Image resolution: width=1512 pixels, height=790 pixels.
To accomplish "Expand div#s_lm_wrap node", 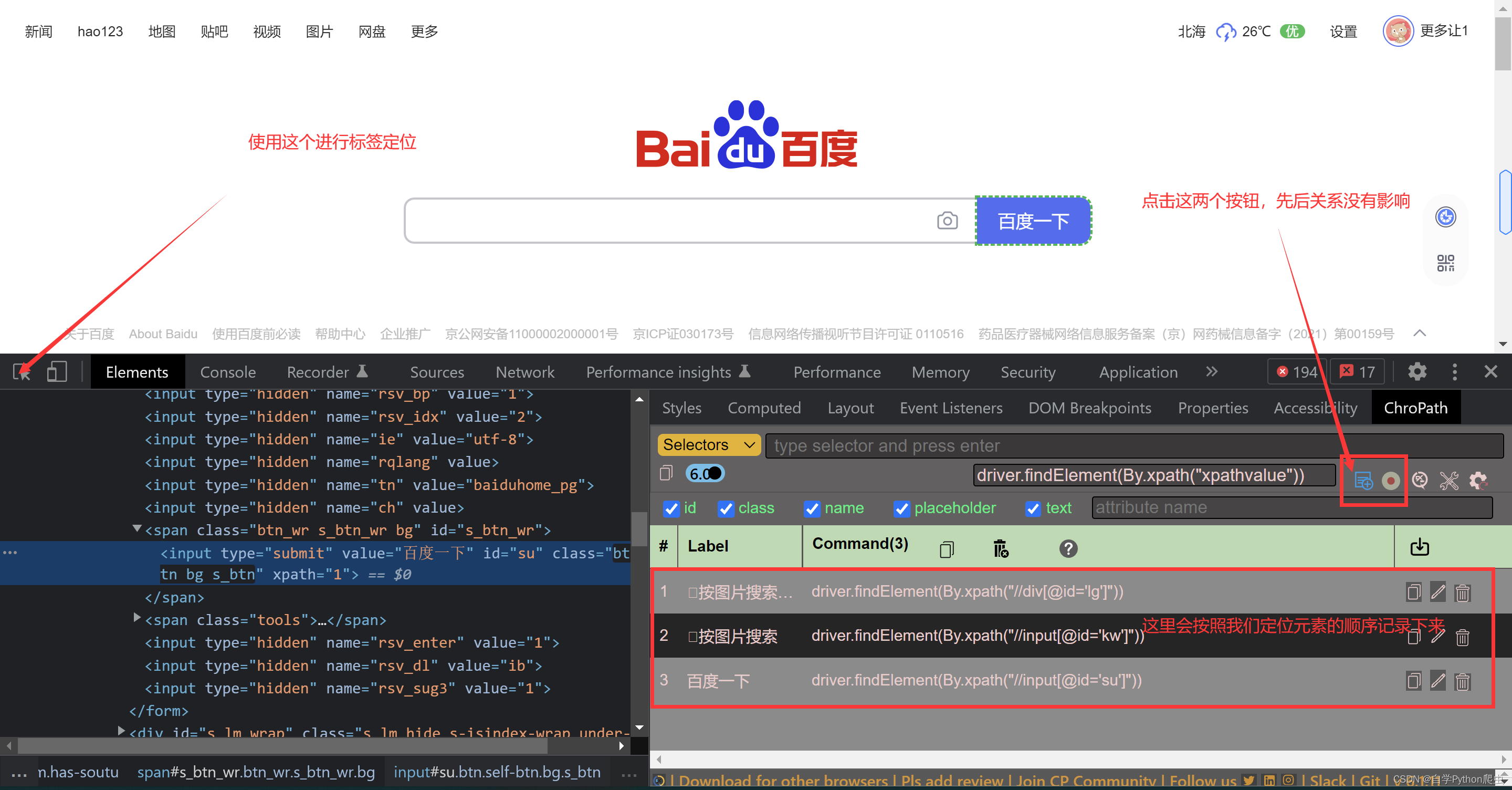I will (x=121, y=731).
